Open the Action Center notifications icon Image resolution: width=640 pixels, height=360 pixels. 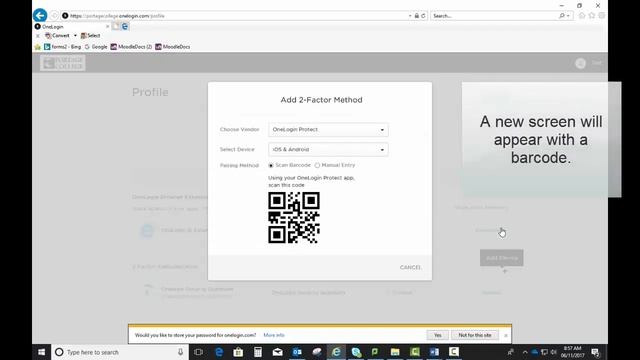(x=596, y=352)
